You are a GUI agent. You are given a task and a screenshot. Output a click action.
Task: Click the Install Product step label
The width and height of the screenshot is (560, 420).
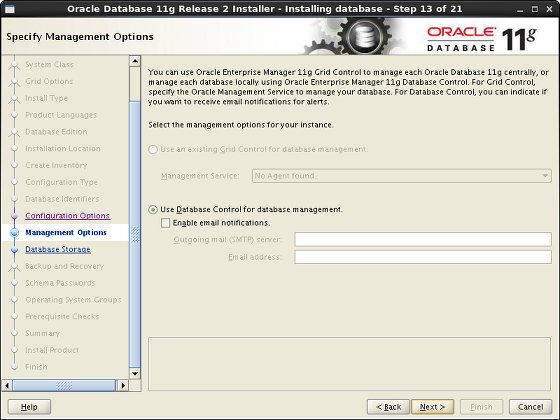[52, 350]
